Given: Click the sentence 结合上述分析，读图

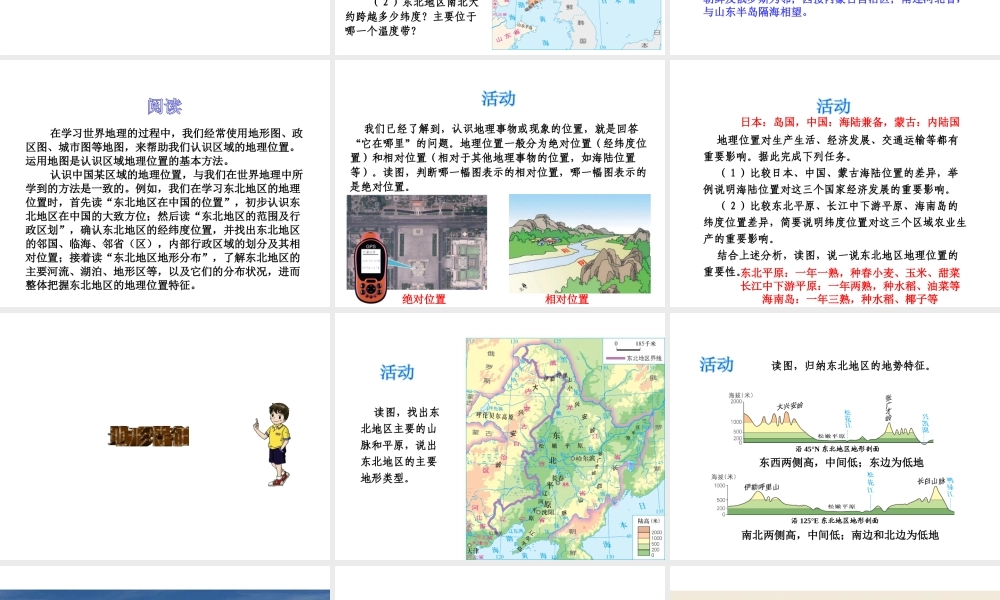Looking at the screenshot, I should (x=831, y=263).
